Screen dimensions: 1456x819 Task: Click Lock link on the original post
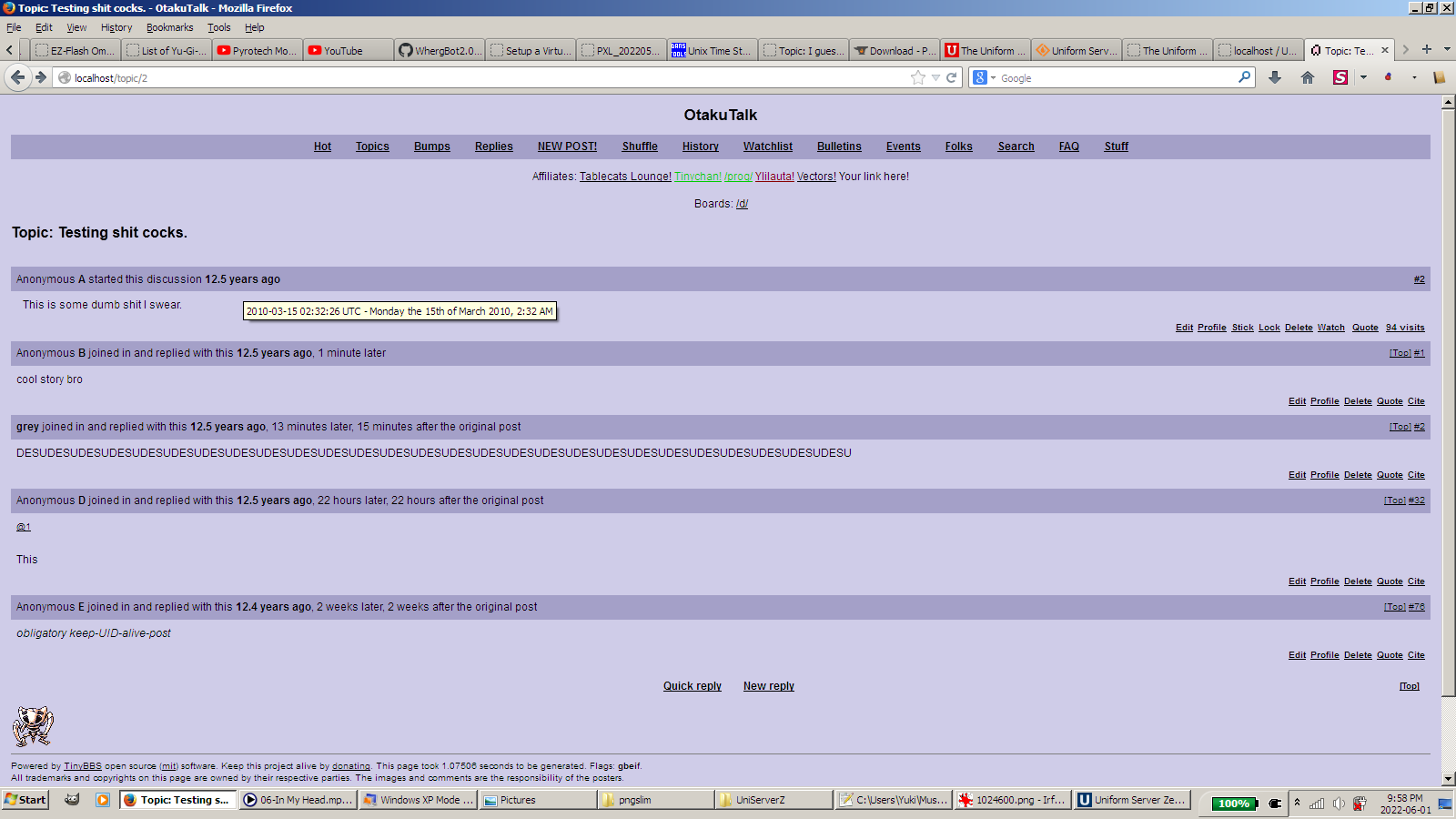pyautogui.click(x=1269, y=328)
